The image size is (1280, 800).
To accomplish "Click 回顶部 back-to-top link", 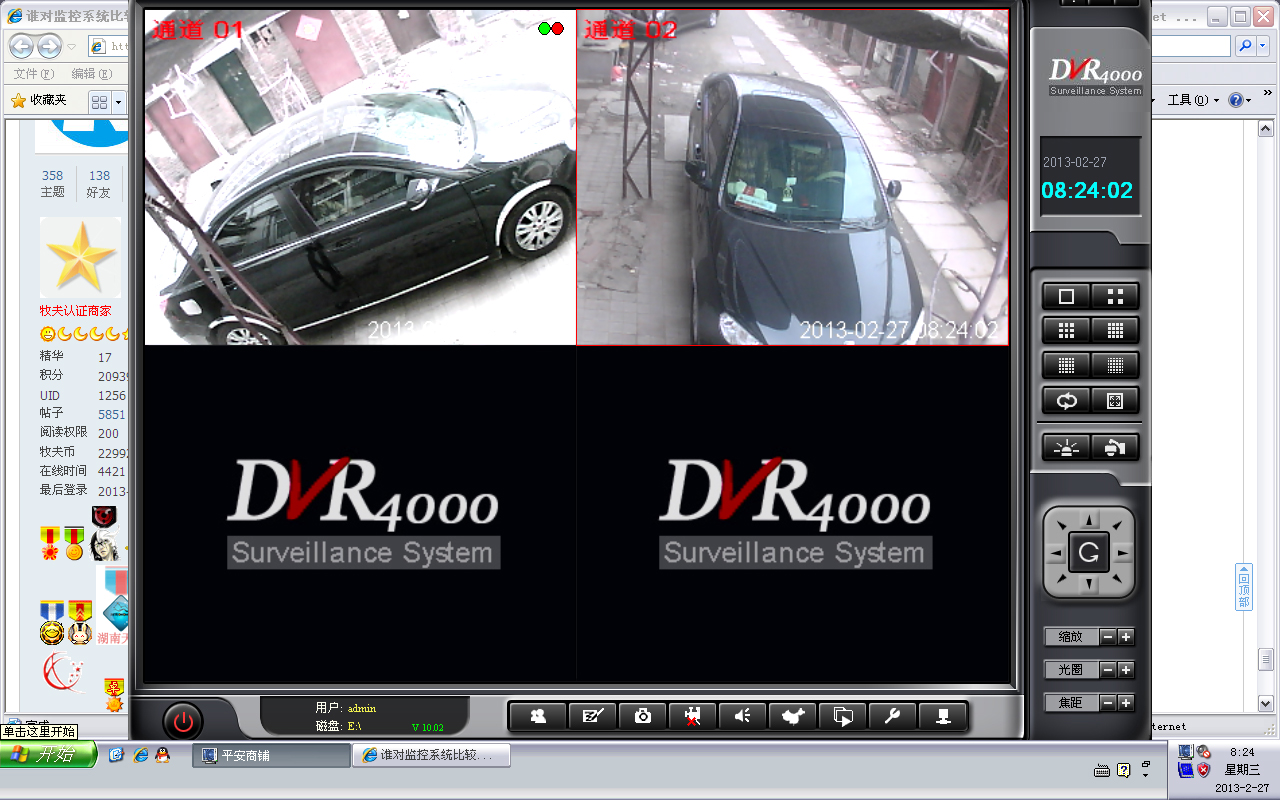I will (x=1244, y=587).
